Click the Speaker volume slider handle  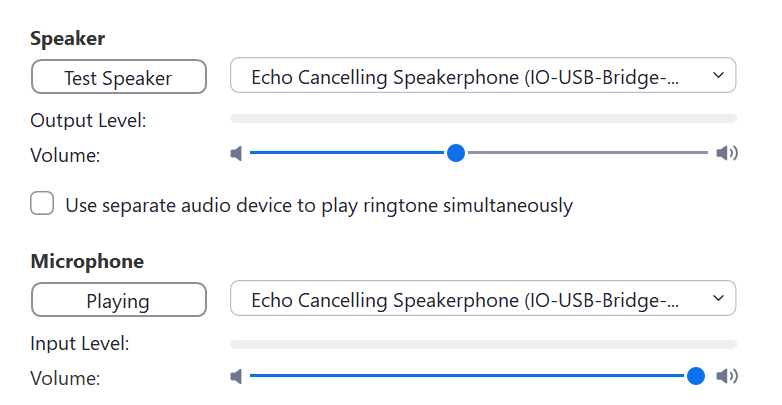pyautogui.click(x=456, y=153)
